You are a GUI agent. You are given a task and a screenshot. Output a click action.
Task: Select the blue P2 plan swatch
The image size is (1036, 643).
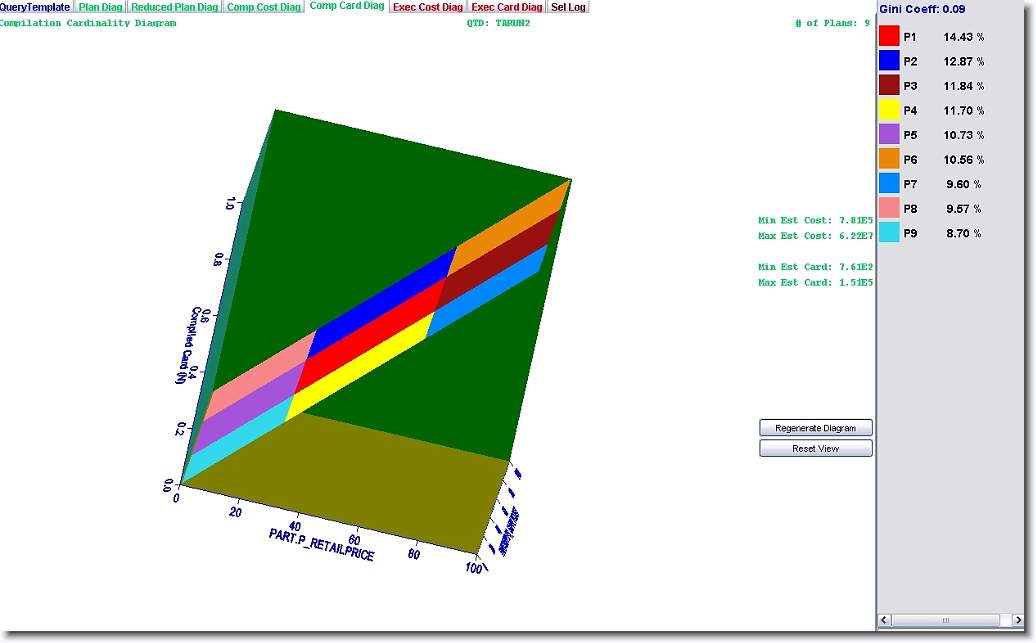coord(889,61)
